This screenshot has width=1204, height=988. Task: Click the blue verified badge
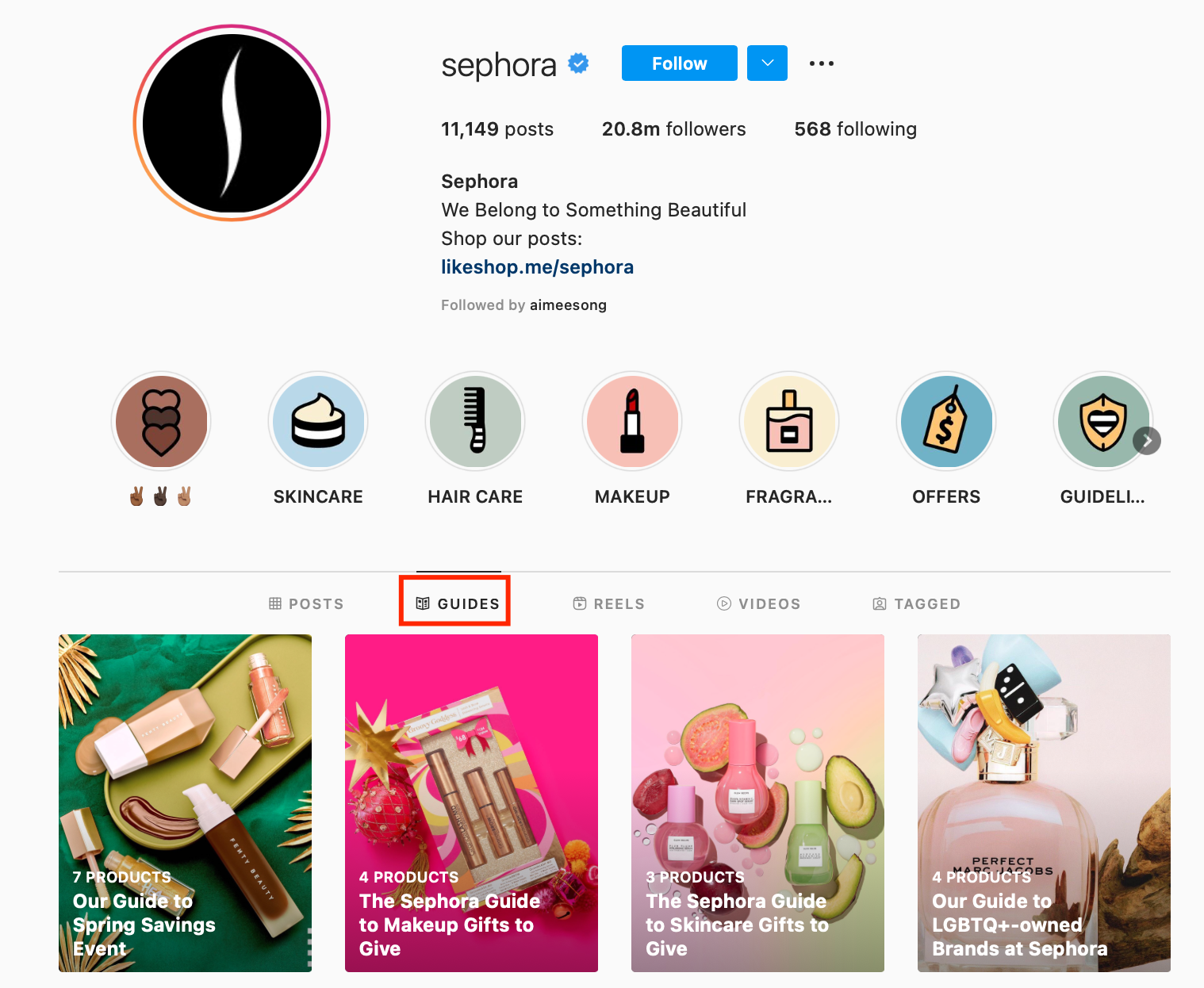[x=579, y=63]
